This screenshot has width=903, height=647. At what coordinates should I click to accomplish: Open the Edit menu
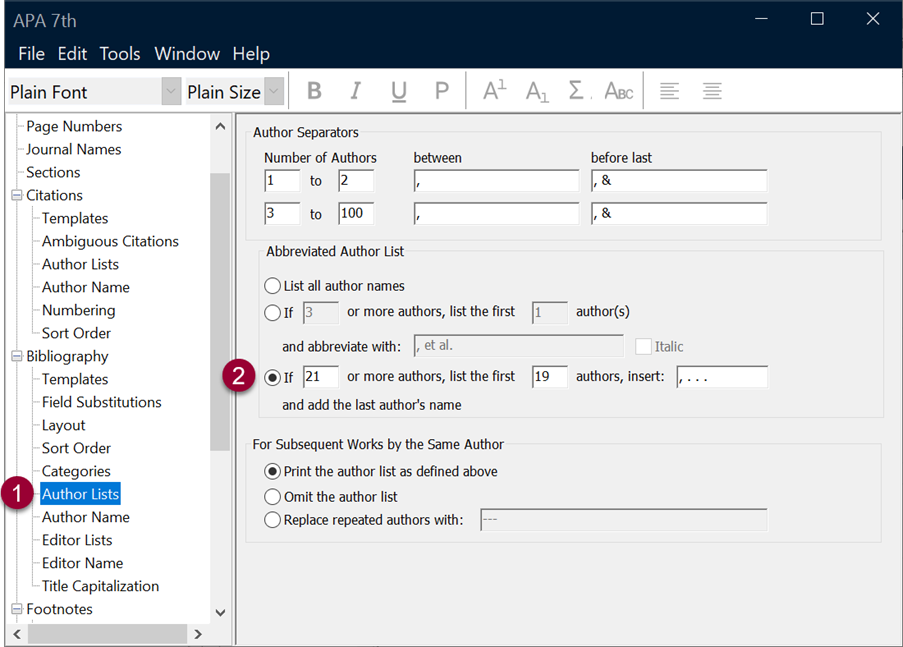click(x=72, y=54)
